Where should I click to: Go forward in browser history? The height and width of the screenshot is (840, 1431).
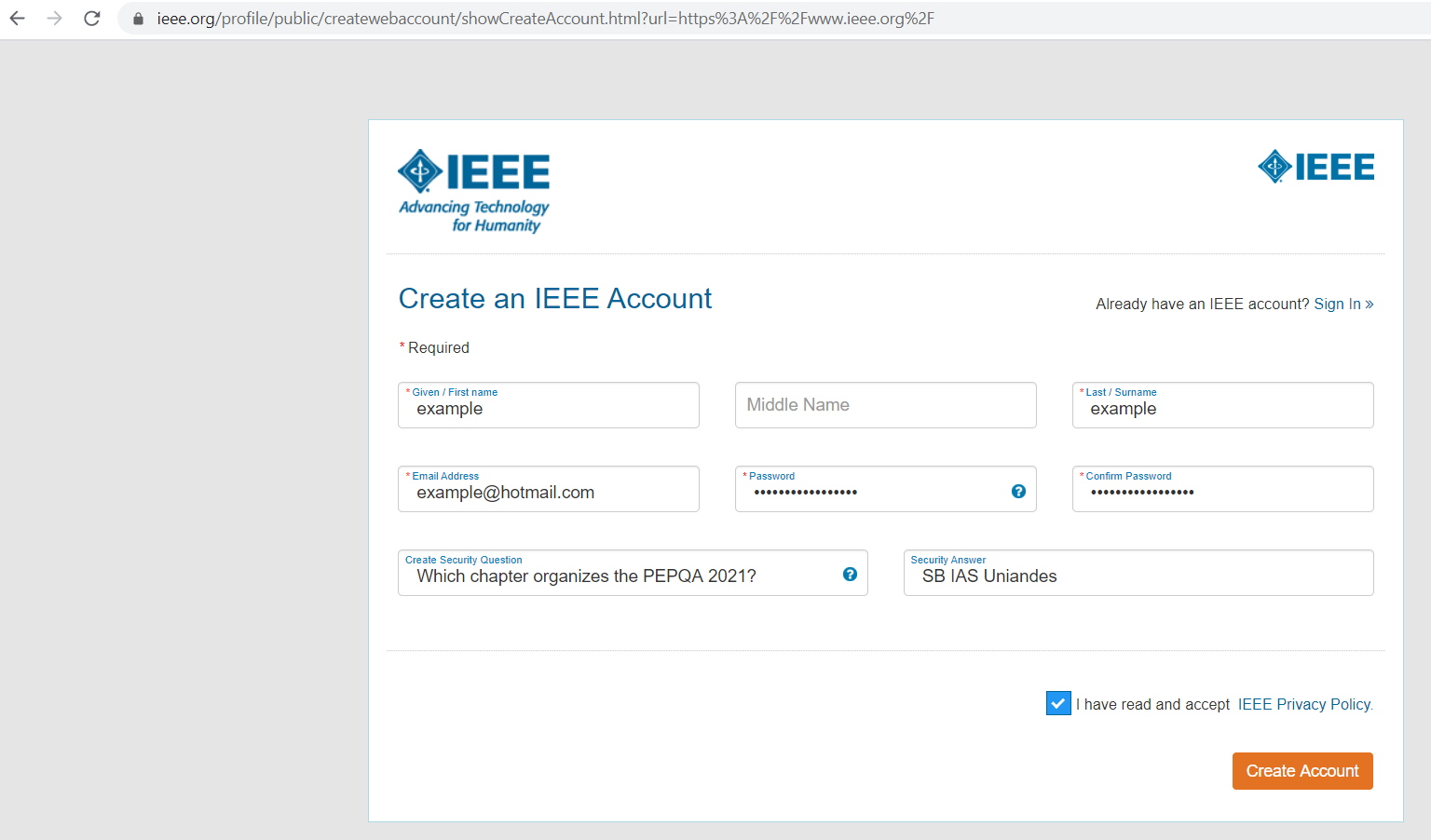point(55,19)
